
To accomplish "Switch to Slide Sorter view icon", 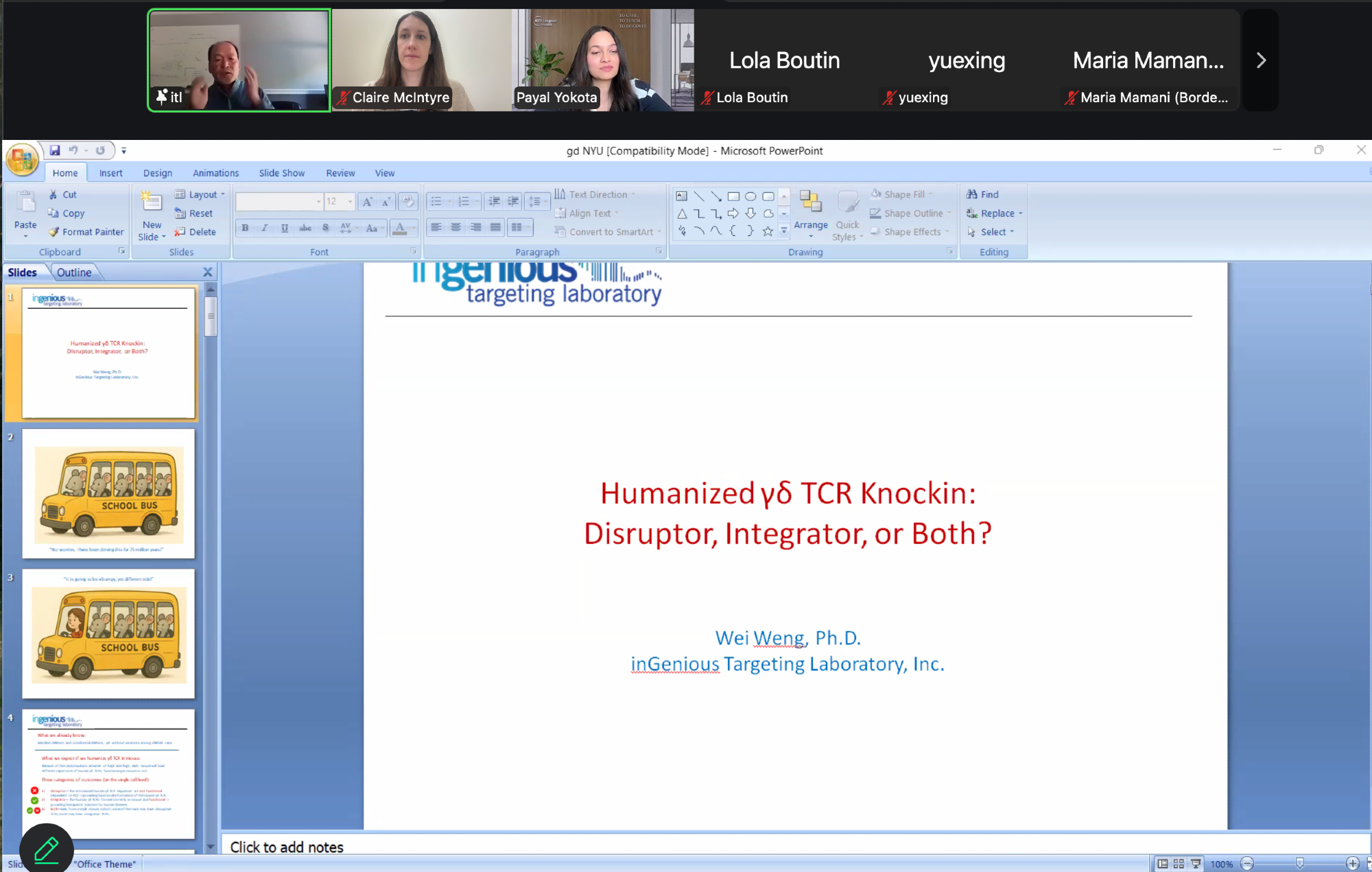I will pyautogui.click(x=1179, y=864).
